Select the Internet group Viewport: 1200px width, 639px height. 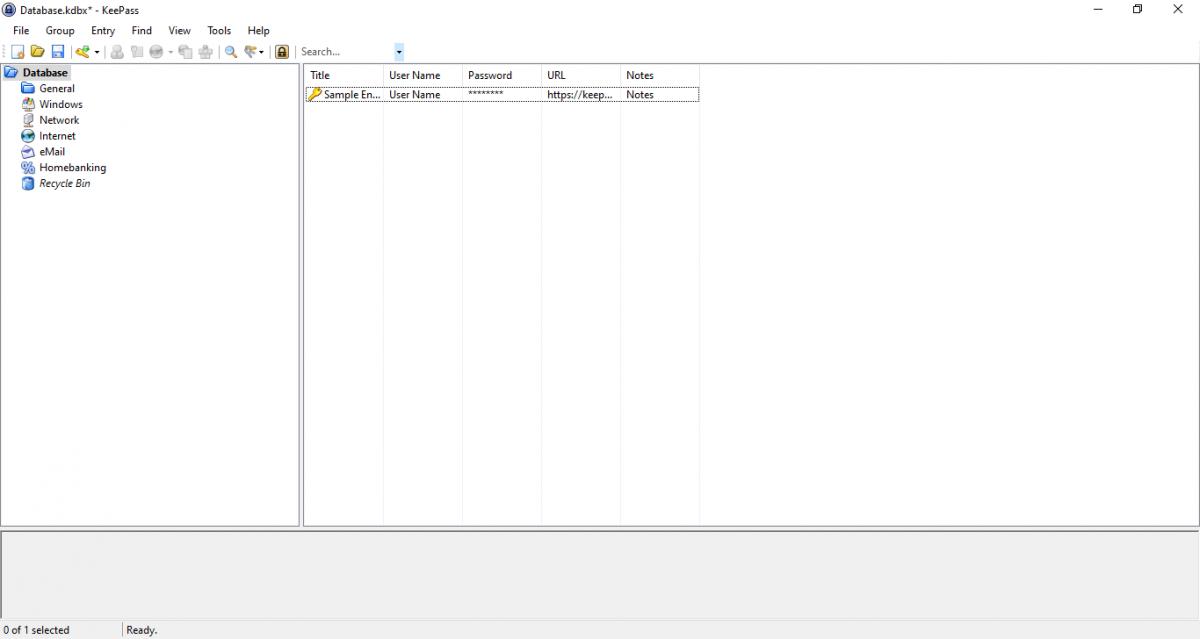click(57, 136)
